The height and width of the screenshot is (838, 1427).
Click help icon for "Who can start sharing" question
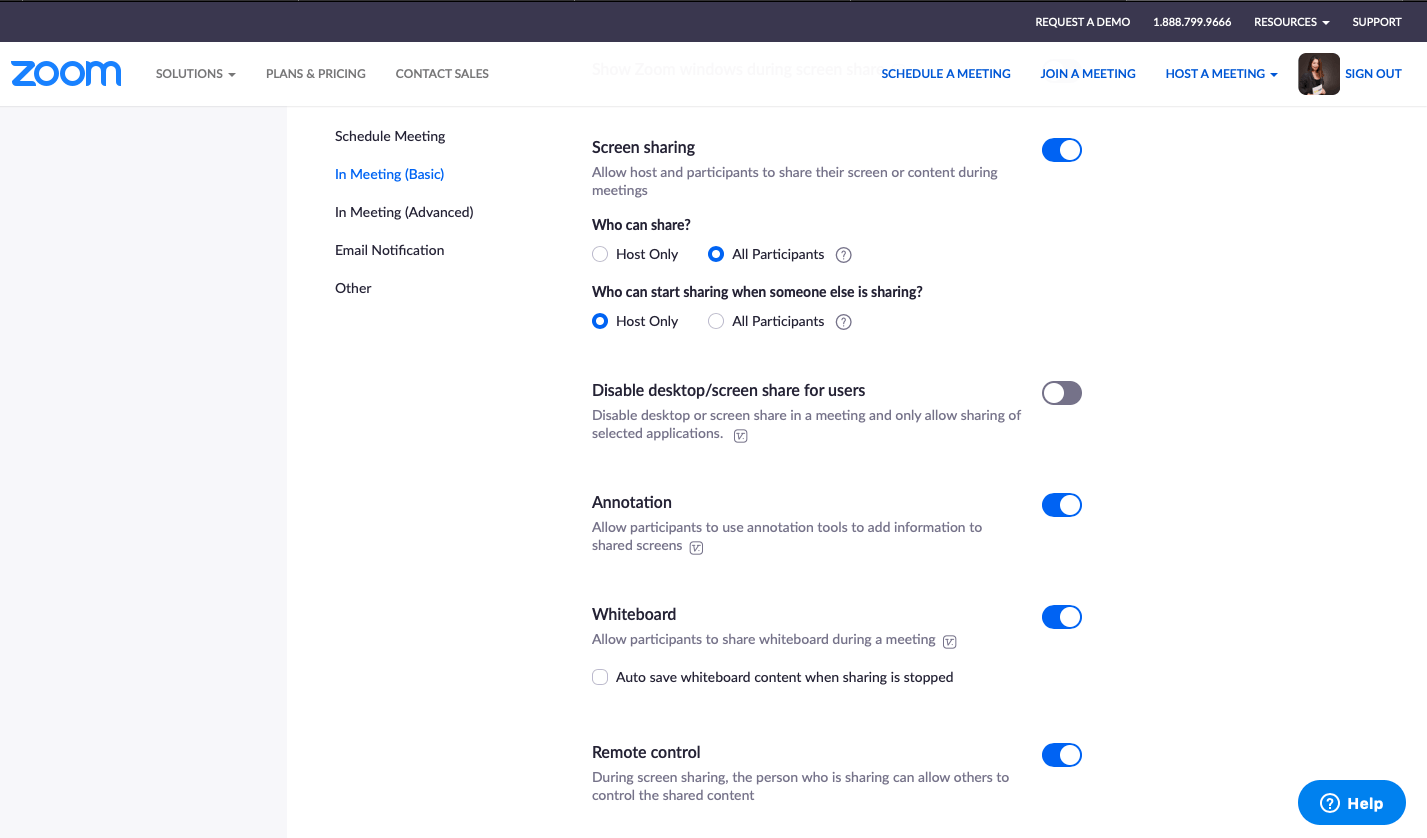(843, 321)
